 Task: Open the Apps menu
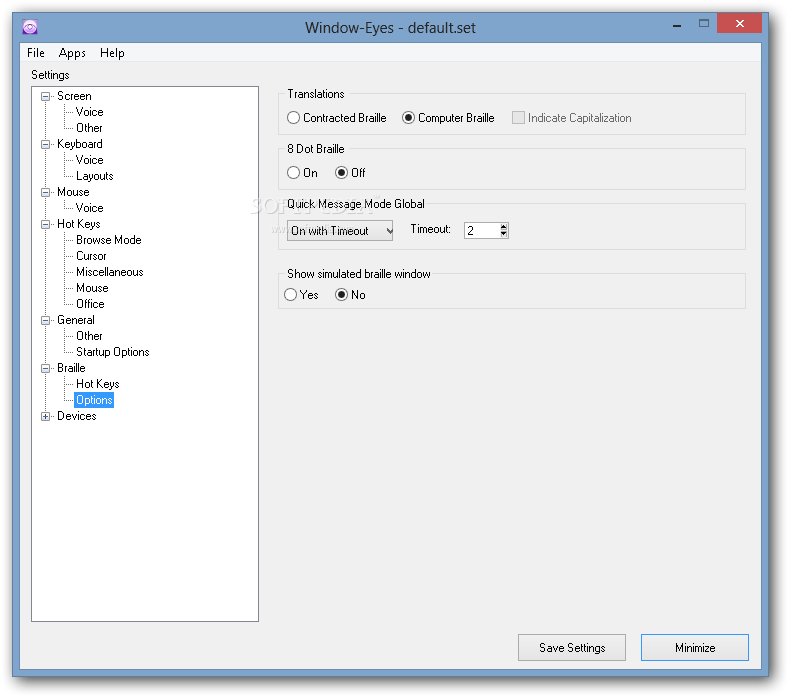click(72, 53)
